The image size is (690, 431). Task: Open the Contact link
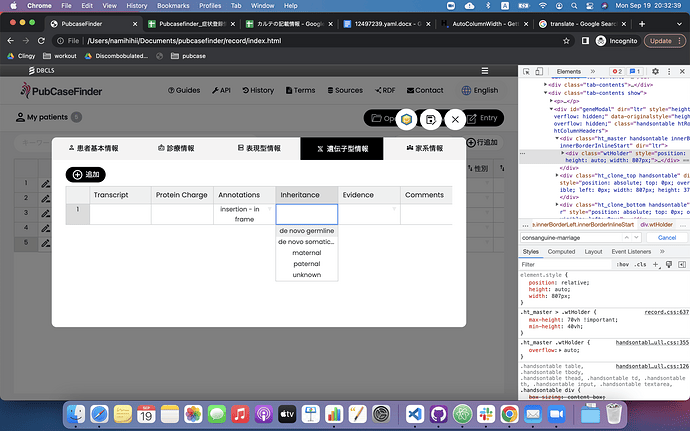point(425,90)
